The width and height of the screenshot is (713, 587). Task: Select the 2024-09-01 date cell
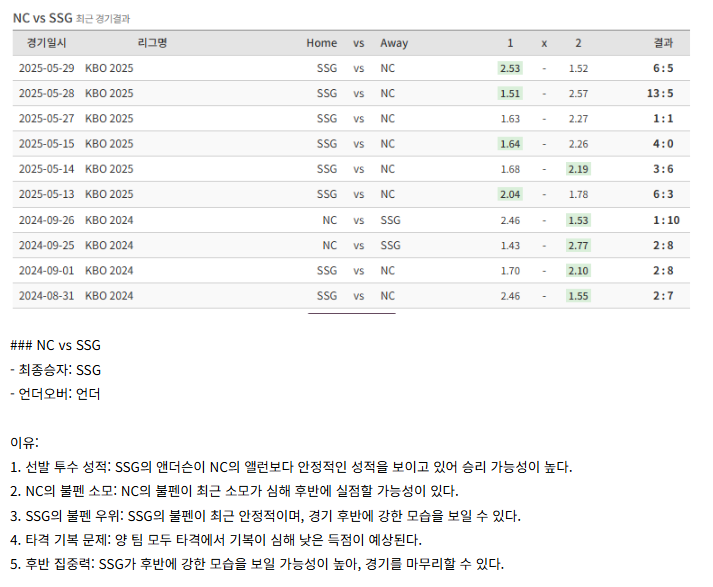pyautogui.click(x=46, y=271)
